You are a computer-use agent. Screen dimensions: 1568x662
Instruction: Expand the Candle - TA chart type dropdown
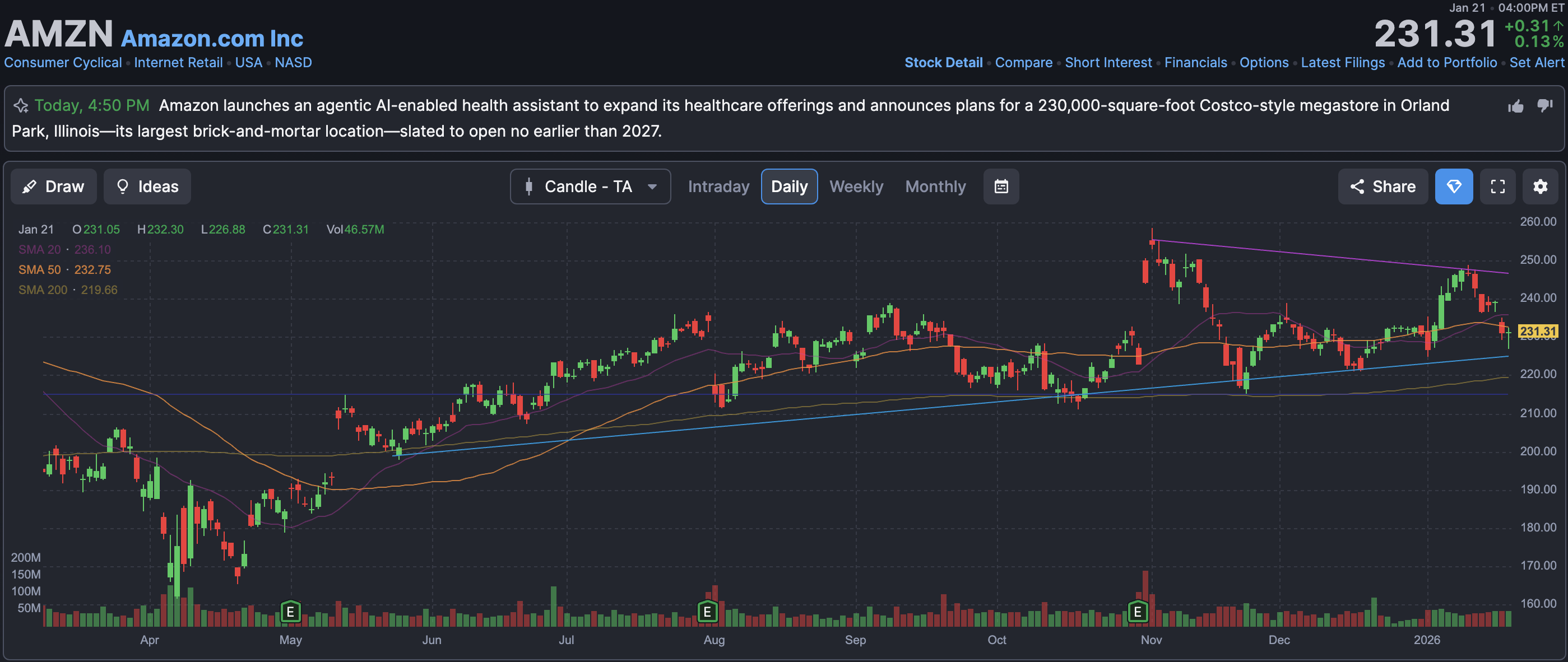click(x=590, y=186)
